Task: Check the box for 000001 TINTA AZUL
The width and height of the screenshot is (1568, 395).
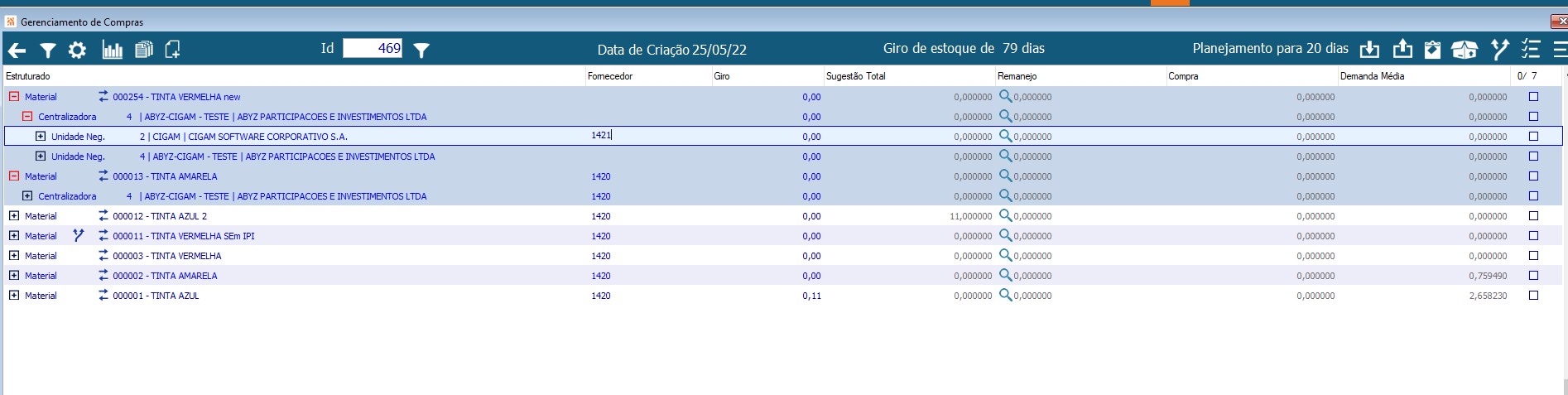Action: (1533, 296)
